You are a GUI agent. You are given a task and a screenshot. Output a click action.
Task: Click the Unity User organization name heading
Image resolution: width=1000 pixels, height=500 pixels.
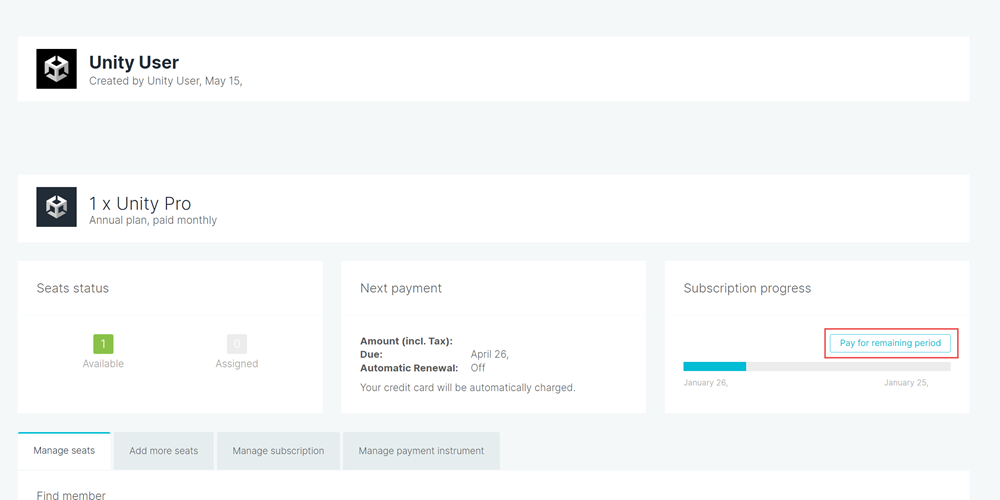click(134, 62)
